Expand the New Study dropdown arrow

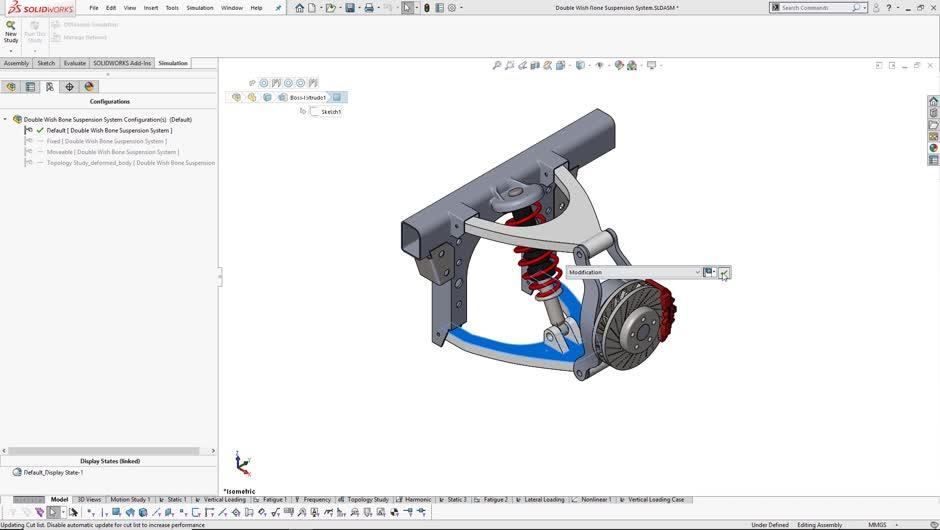click(11, 51)
